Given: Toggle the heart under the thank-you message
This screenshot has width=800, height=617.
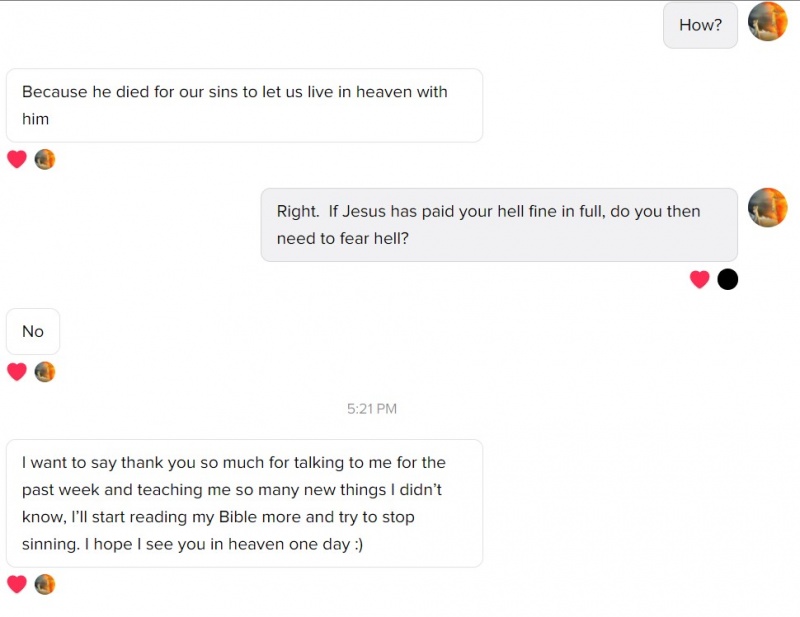Looking at the screenshot, I should [17, 584].
